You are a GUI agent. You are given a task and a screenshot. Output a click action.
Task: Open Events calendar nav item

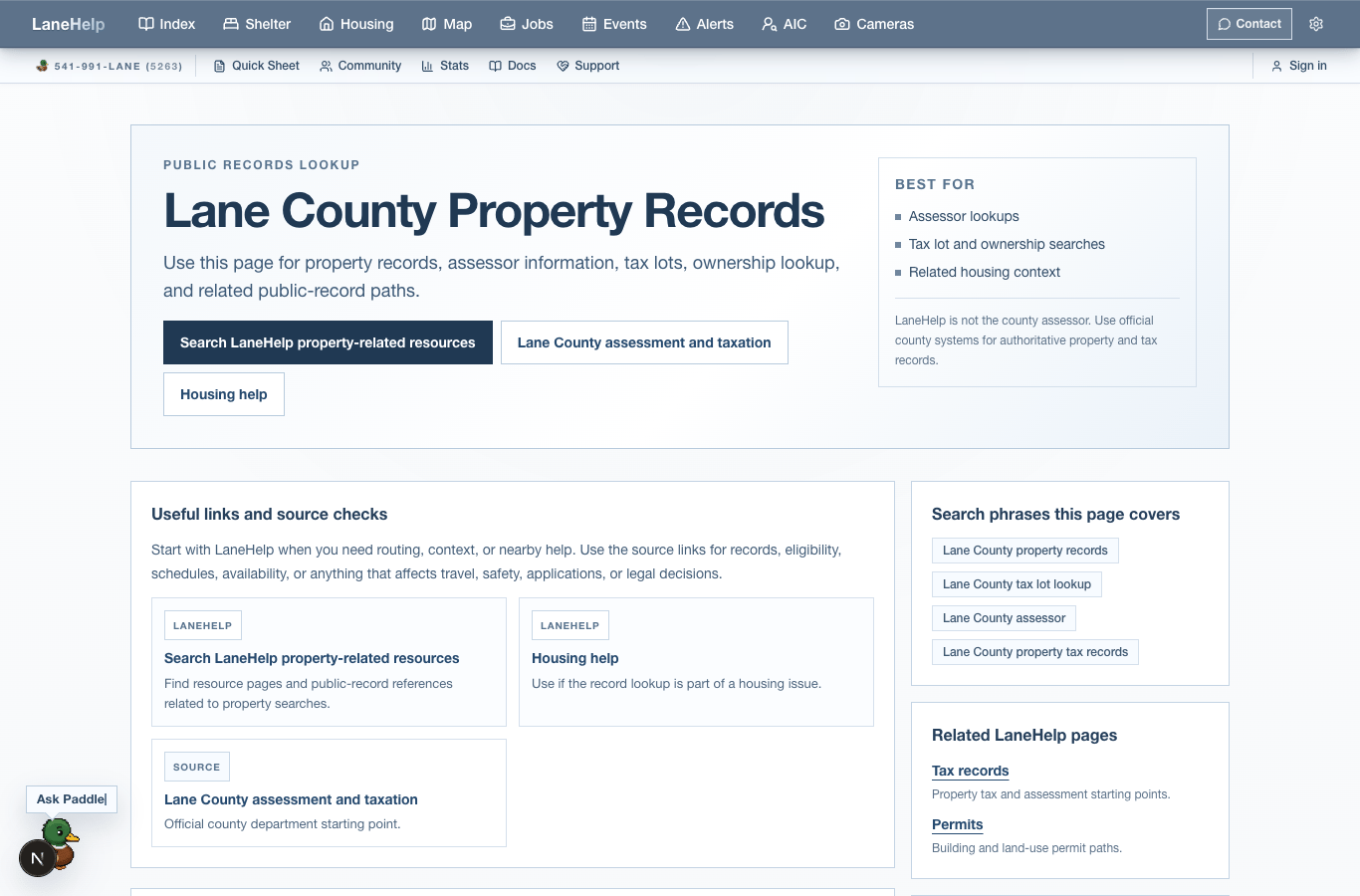[x=614, y=24]
